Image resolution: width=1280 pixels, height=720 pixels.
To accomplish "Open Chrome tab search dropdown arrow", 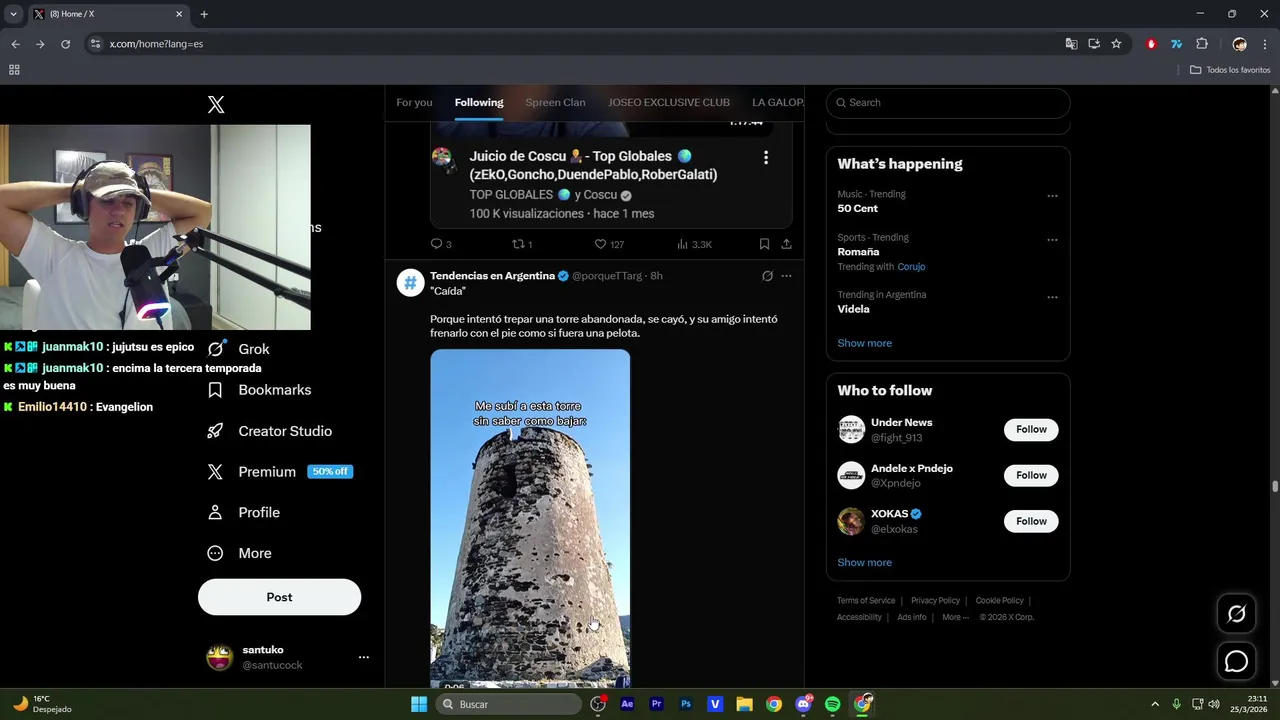I will point(13,14).
